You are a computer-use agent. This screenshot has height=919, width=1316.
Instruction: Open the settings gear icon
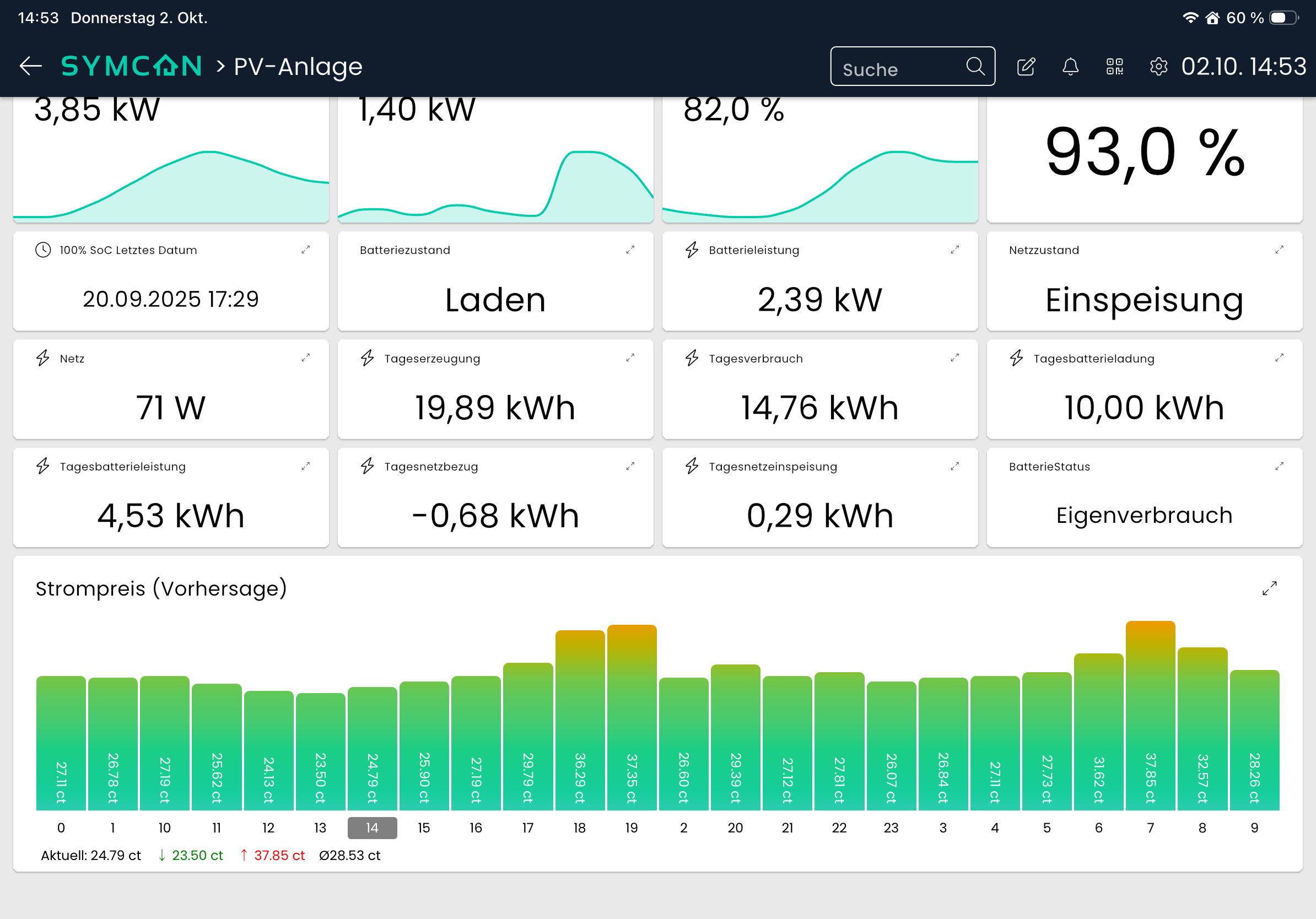(x=1158, y=67)
